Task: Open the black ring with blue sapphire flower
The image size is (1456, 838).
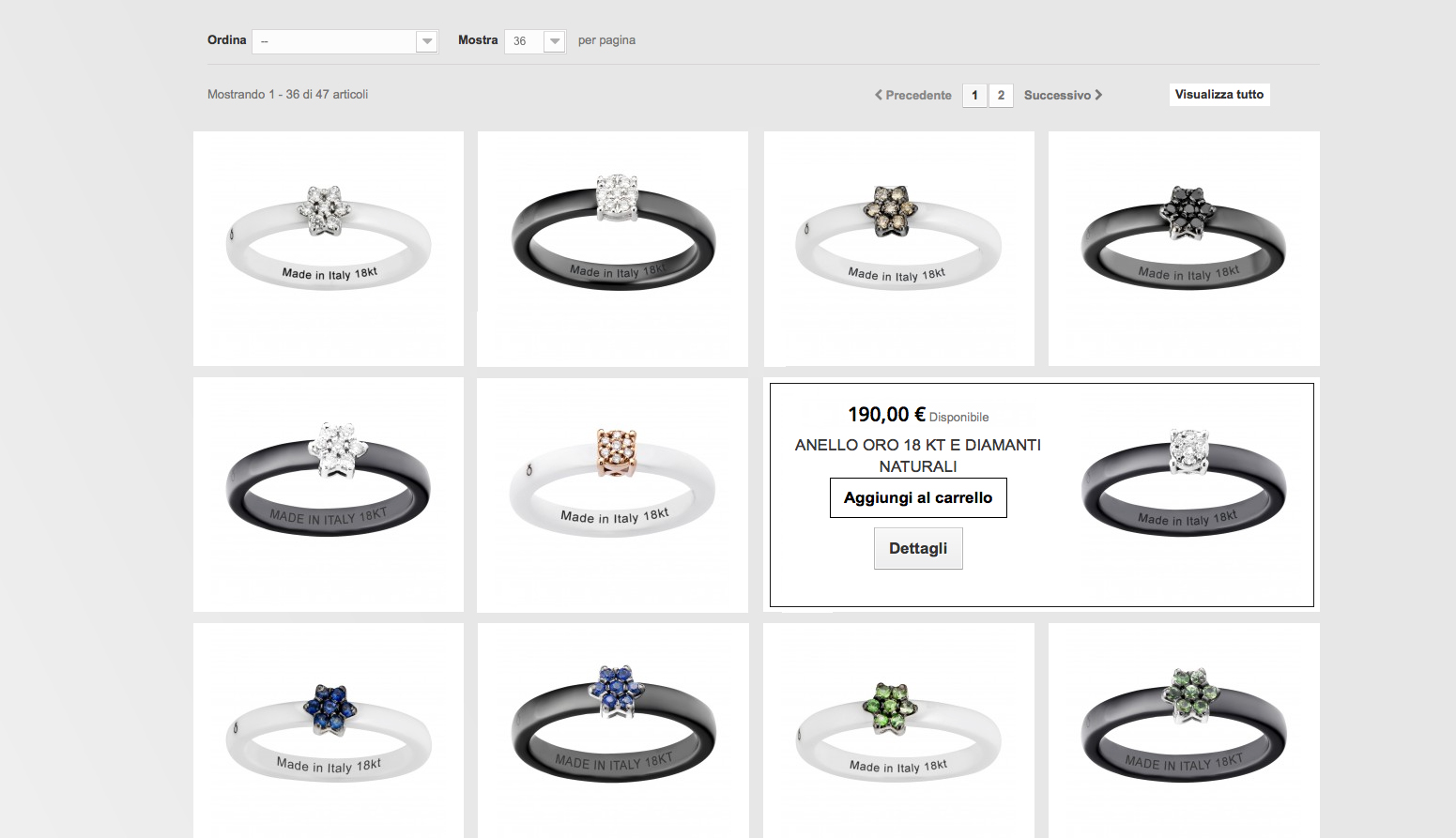Action: pos(613,730)
